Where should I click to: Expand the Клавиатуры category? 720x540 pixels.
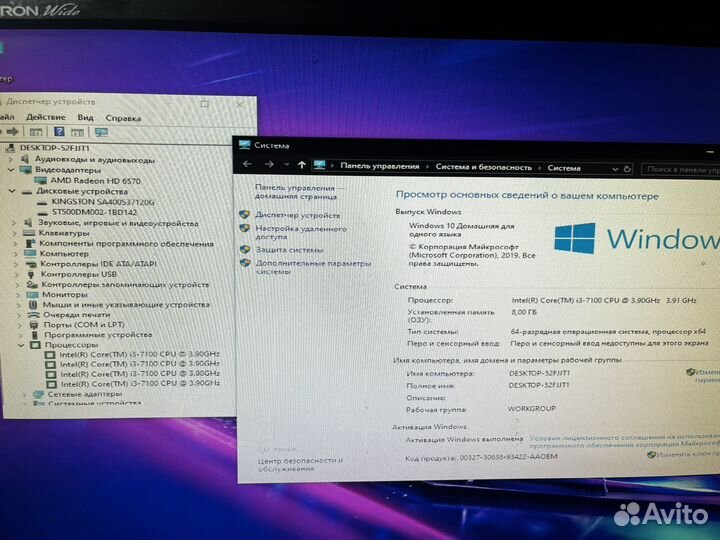(x=14, y=233)
